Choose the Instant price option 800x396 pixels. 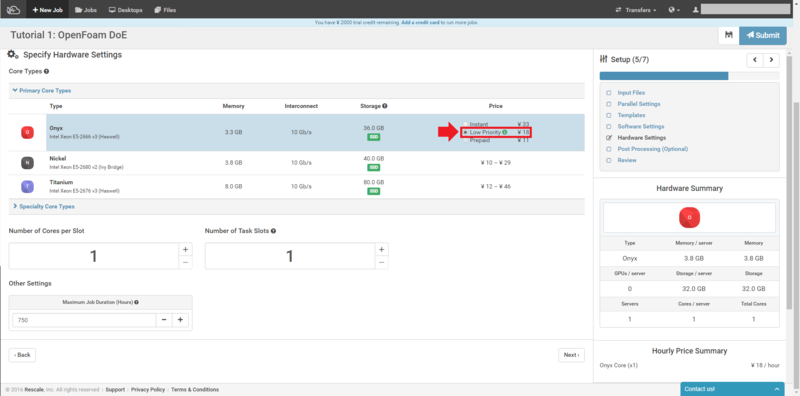click(x=465, y=124)
